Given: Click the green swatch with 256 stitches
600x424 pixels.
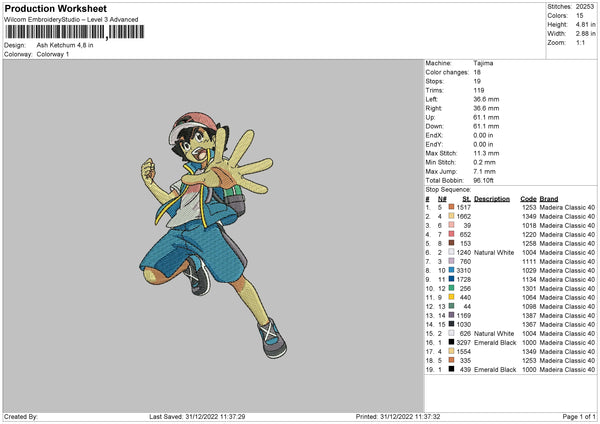Looking at the screenshot, I should click(452, 288).
